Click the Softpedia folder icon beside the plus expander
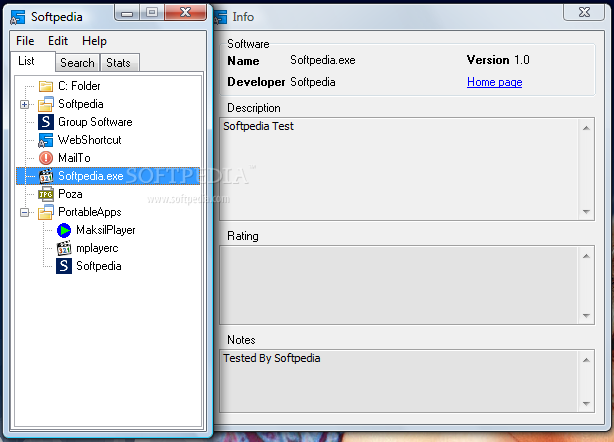Image resolution: width=614 pixels, height=442 pixels. point(46,104)
